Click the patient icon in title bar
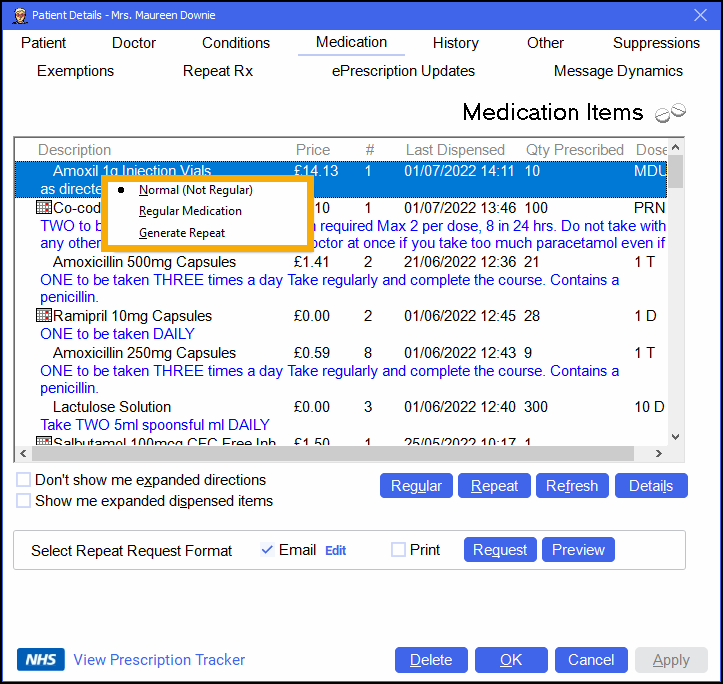Viewport: 723px width, 684px height. click(x=15, y=16)
